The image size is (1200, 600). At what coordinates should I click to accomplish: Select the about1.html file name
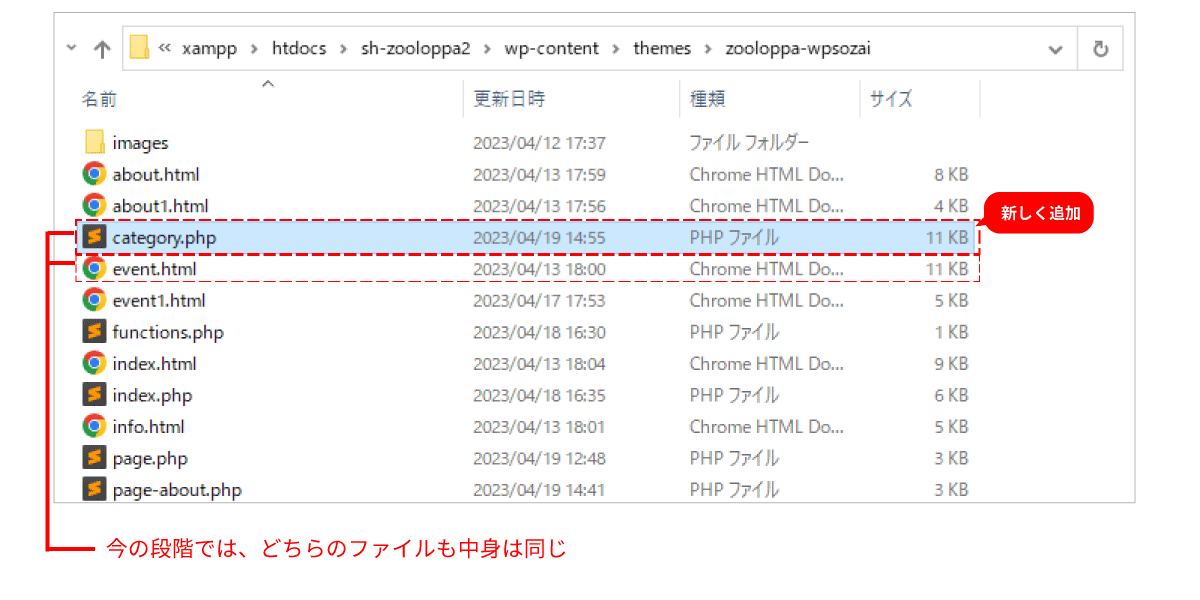(x=160, y=206)
